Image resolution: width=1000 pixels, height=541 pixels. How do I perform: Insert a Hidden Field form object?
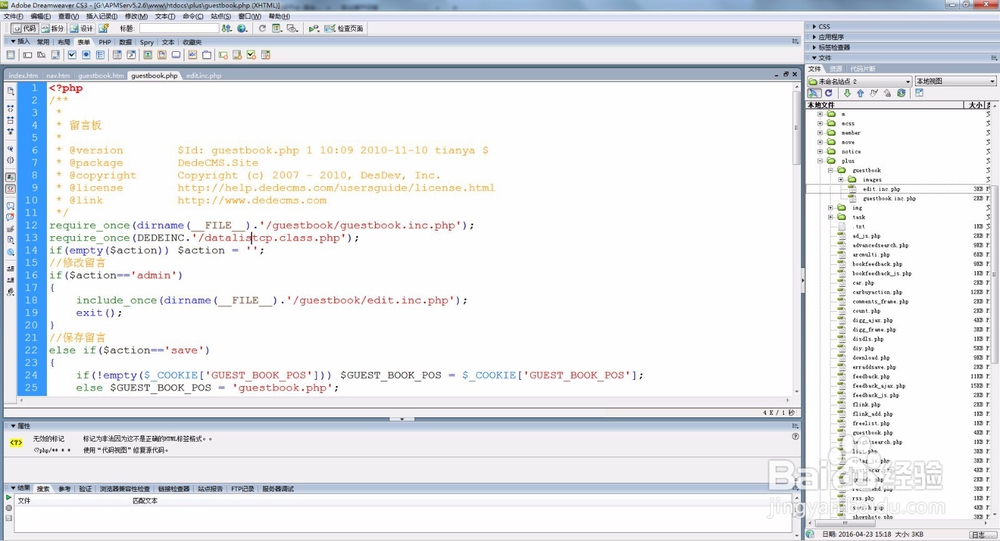tap(41, 56)
